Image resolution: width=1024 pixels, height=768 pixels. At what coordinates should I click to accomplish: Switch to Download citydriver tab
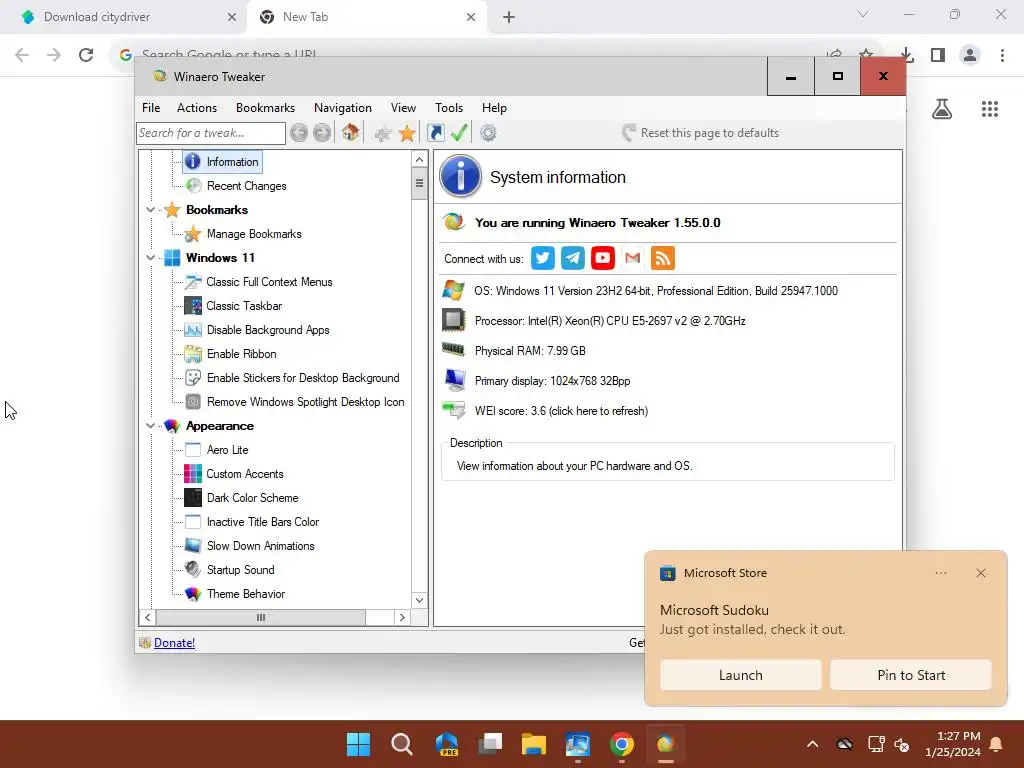(124, 17)
